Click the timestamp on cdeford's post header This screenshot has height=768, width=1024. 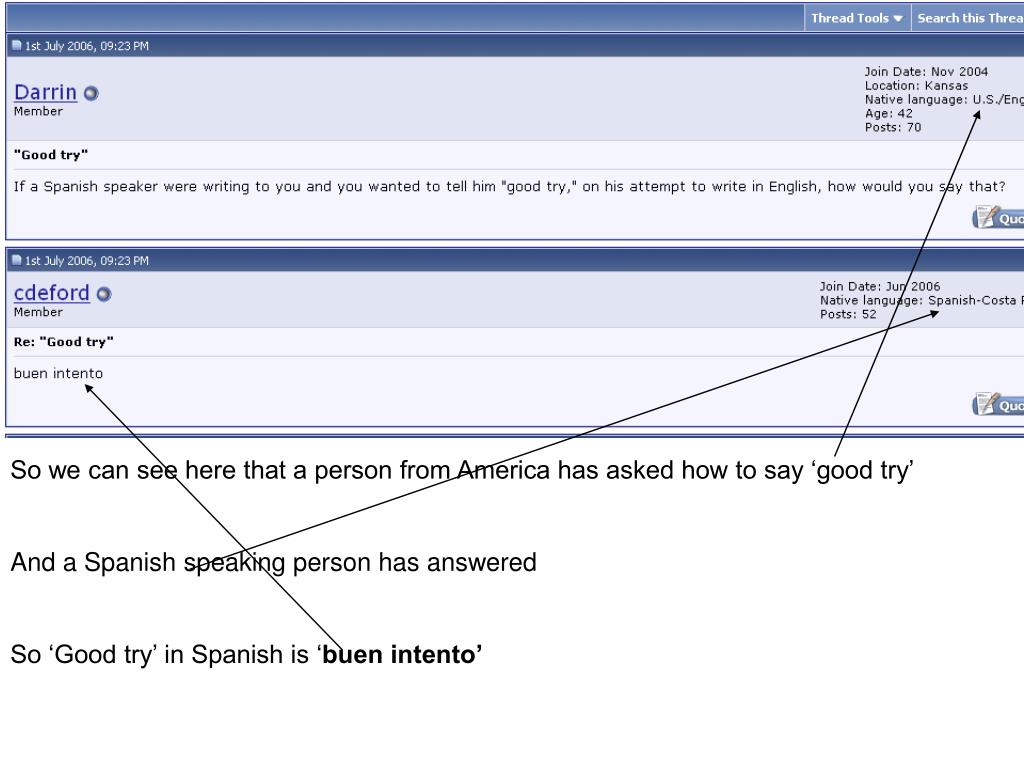tap(87, 261)
